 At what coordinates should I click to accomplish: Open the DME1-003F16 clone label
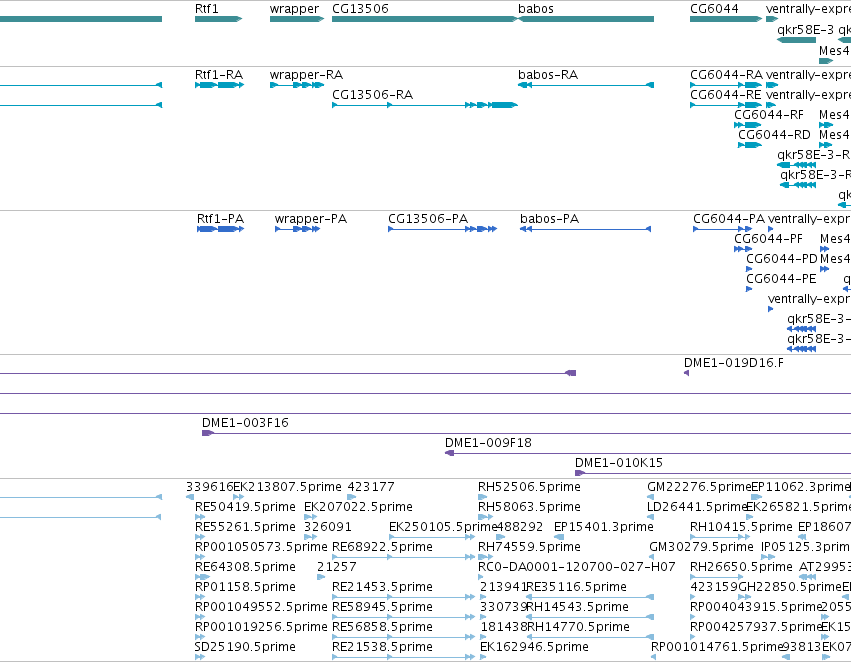point(245,423)
